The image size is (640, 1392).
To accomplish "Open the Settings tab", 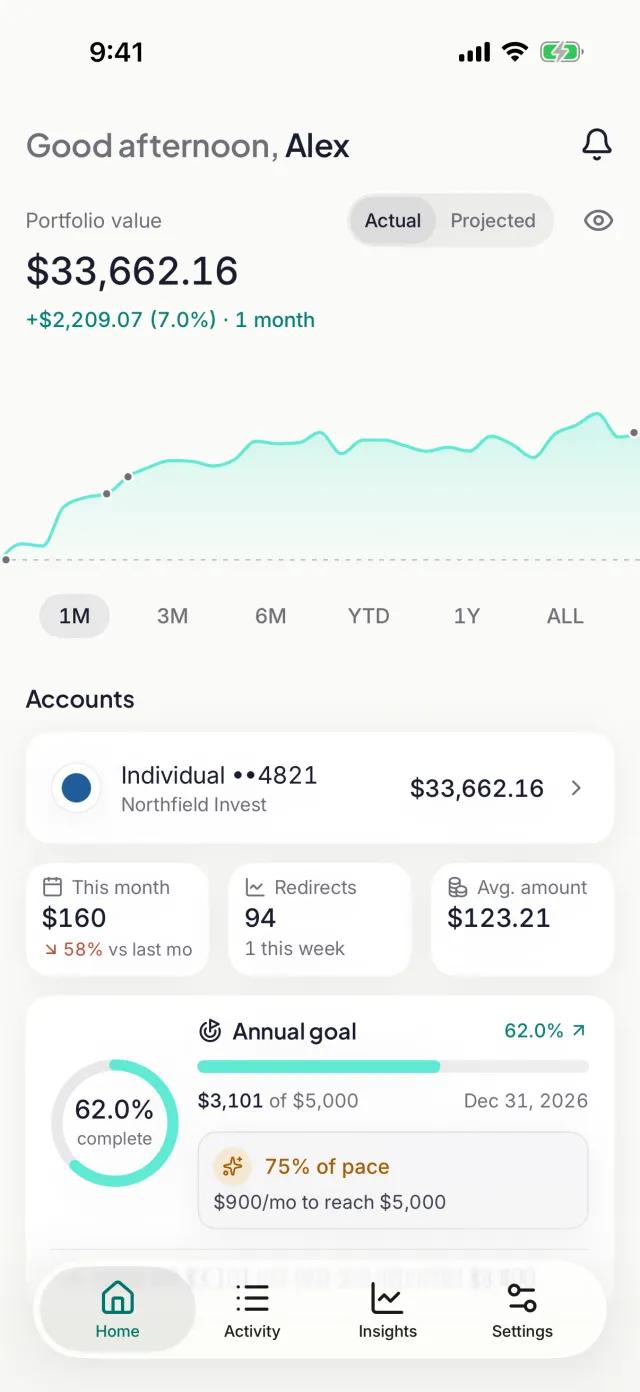I will (522, 1311).
